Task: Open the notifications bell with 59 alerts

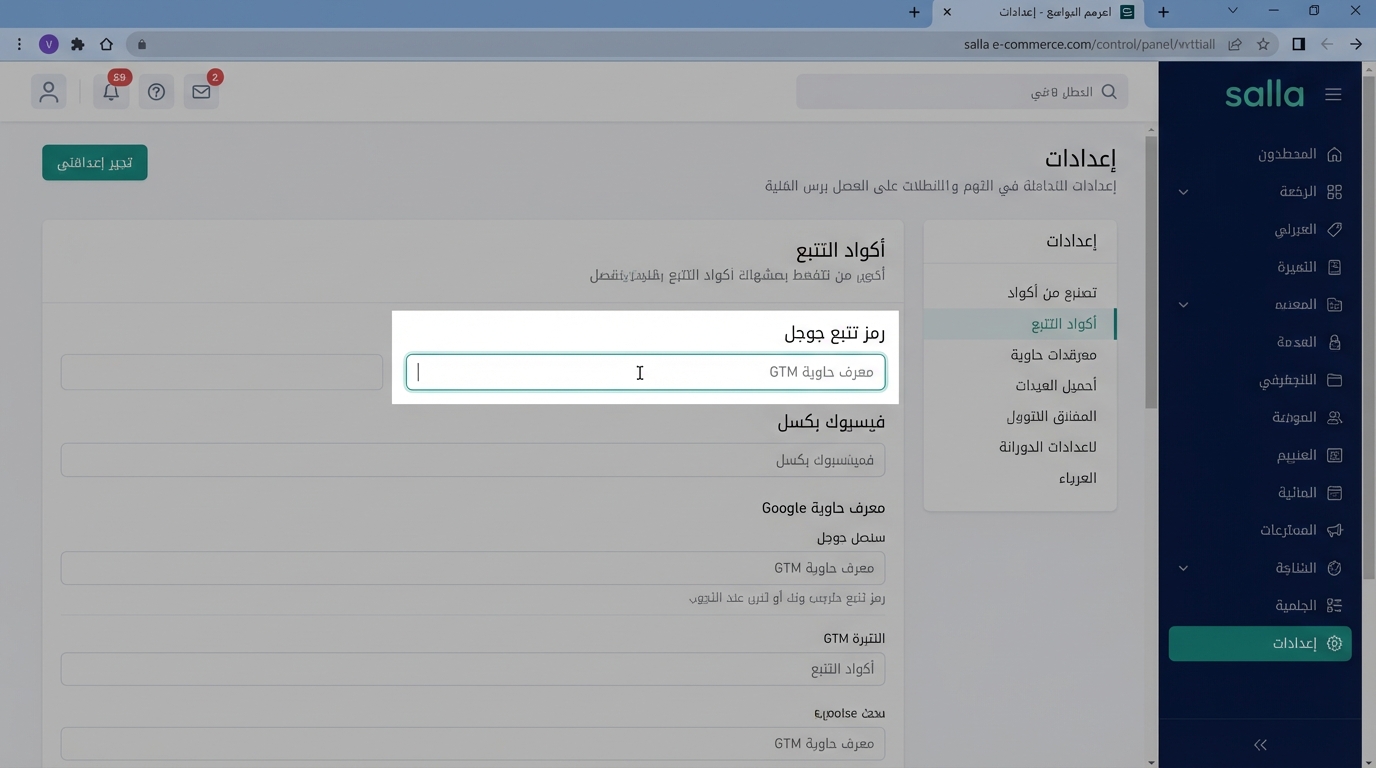Action: [x=111, y=91]
